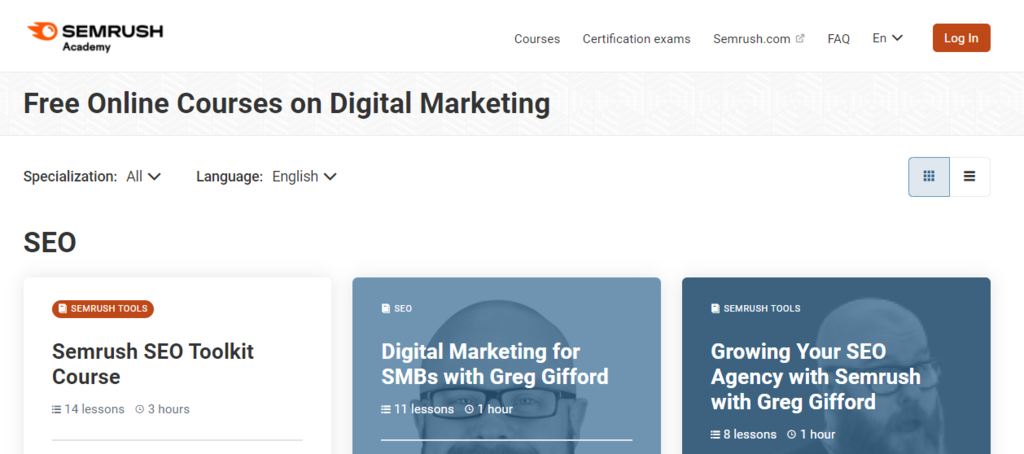The height and width of the screenshot is (454, 1024).
Task: Open Digital Marketing for SMBs course card
Action: tap(495, 364)
